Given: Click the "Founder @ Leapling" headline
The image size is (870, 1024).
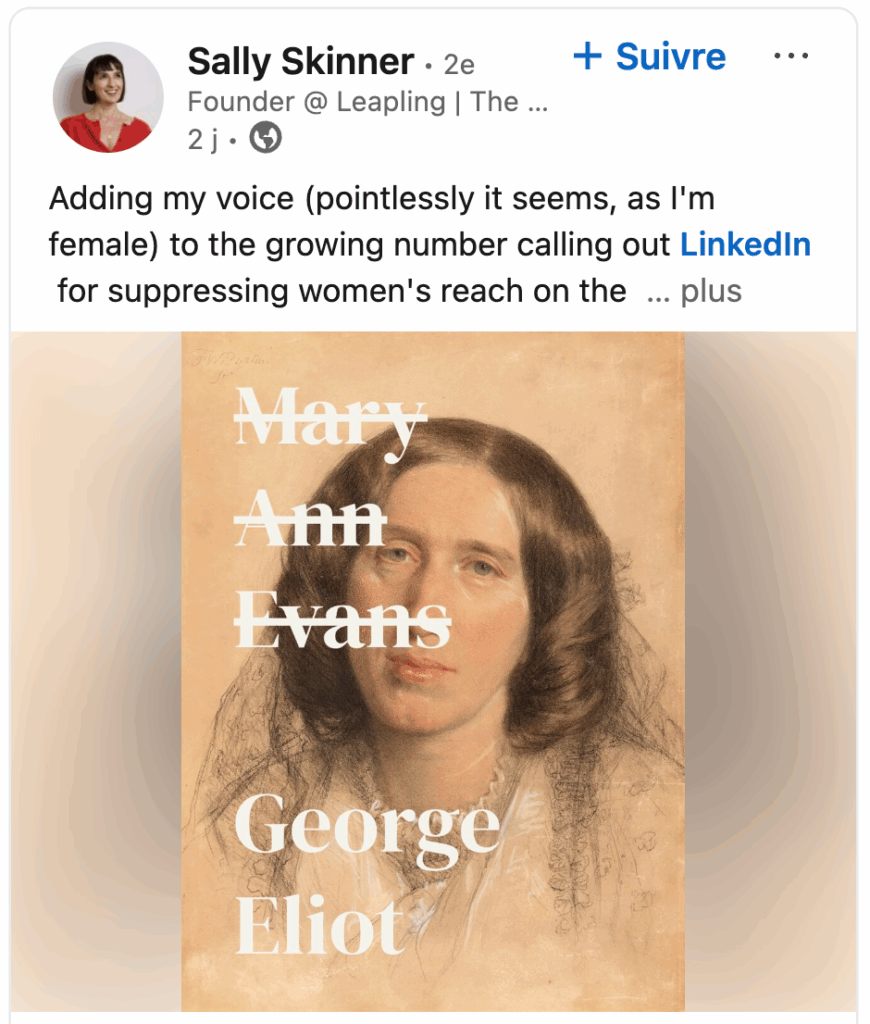Looking at the screenshot, I should (x=367, y=102).
